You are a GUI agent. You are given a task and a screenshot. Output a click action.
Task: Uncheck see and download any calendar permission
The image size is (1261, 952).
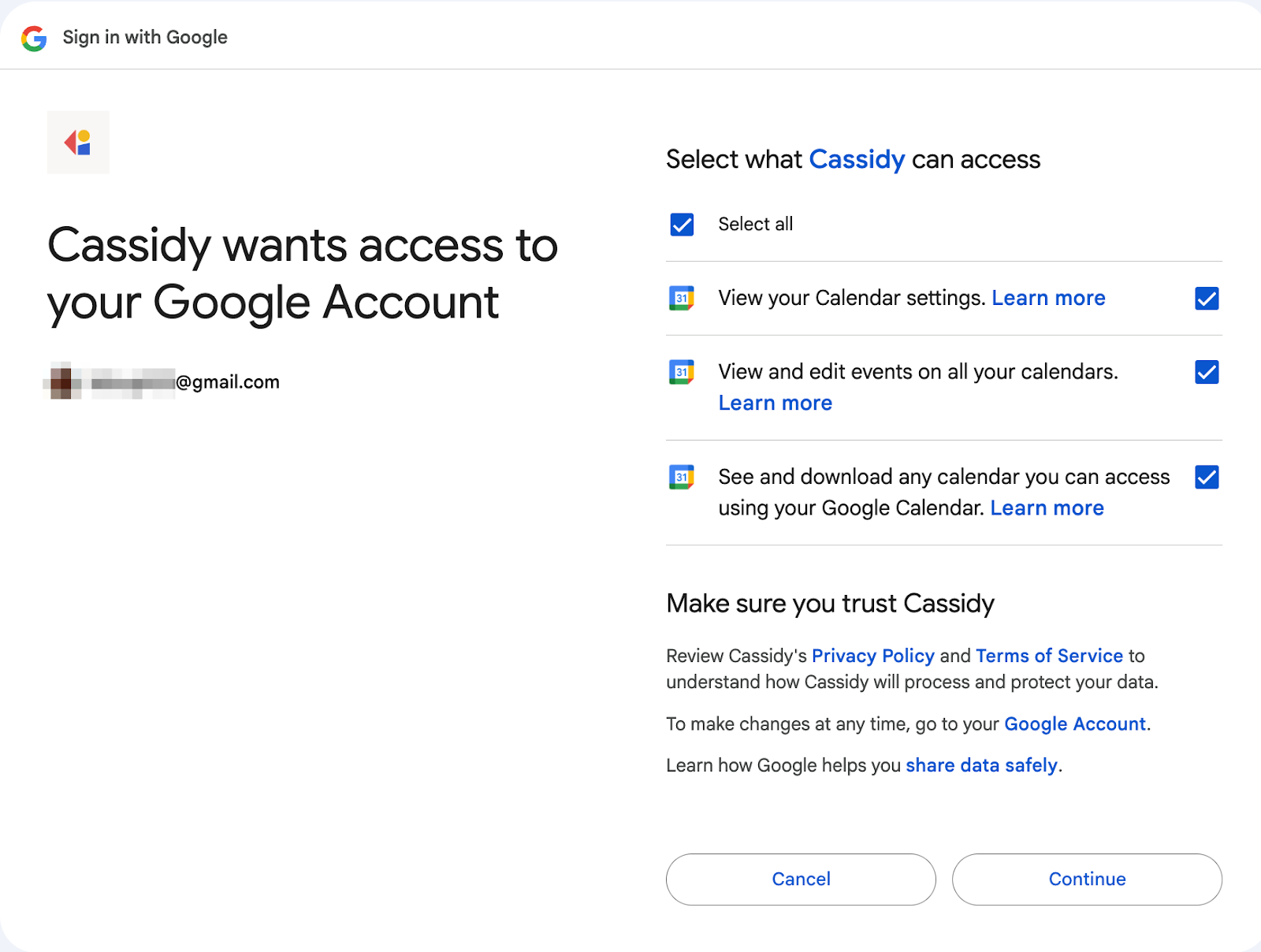click(1207, 477)
